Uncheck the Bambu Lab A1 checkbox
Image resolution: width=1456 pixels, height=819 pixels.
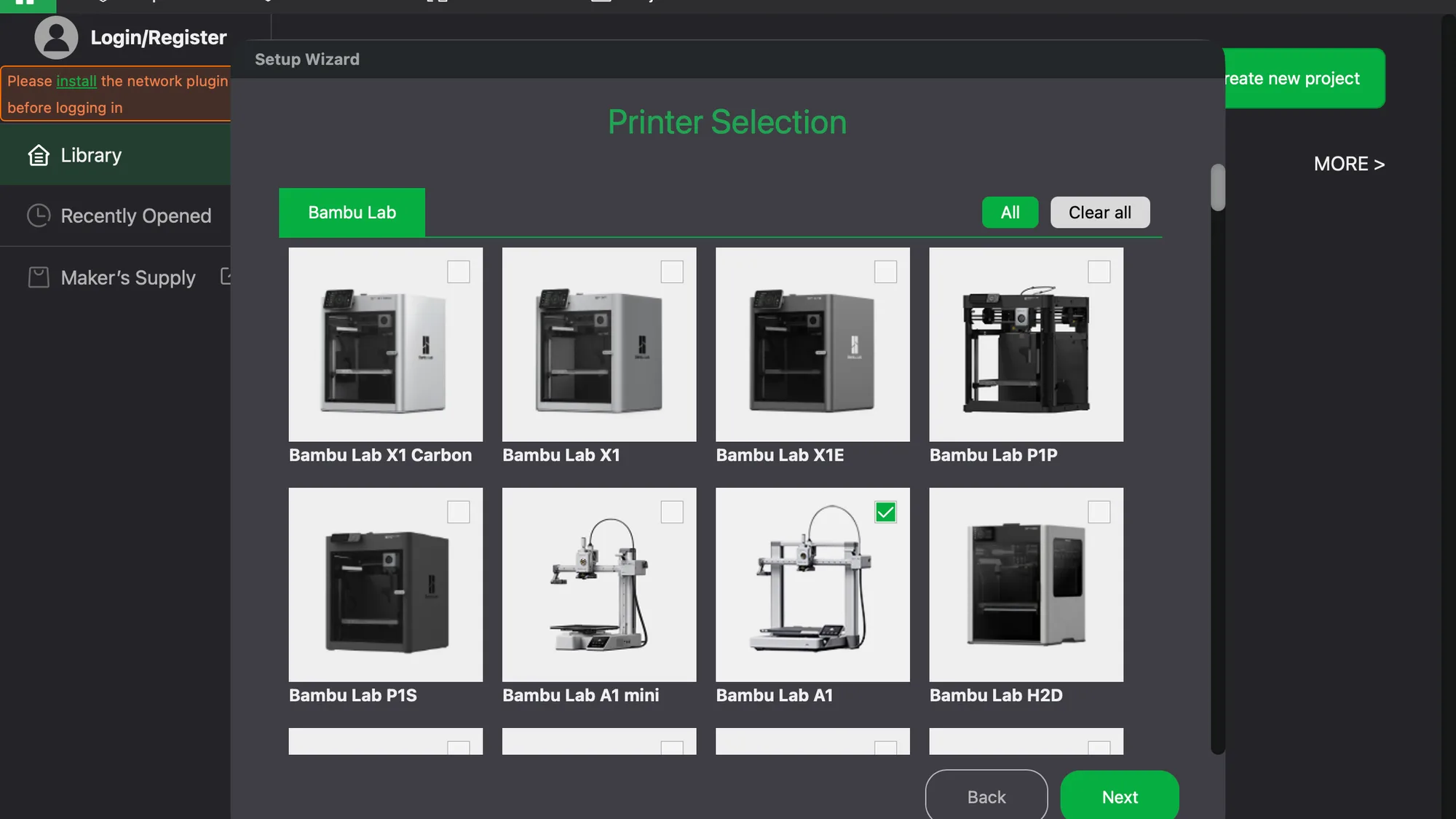pyautogui.click(x=885, y=512)
